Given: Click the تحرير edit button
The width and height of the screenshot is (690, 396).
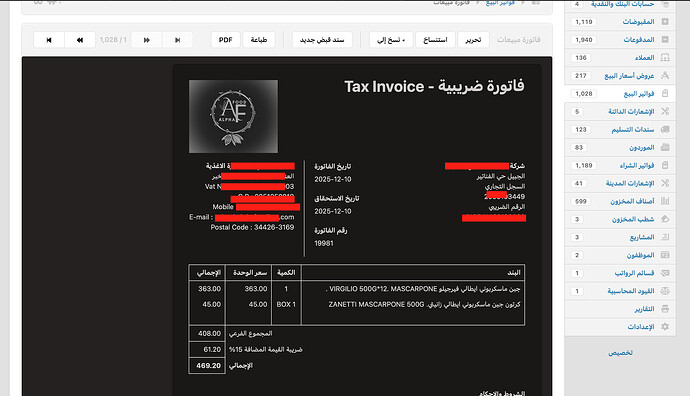Looking at the screenshot, I should pyautogui.click(x=473, y=40).
